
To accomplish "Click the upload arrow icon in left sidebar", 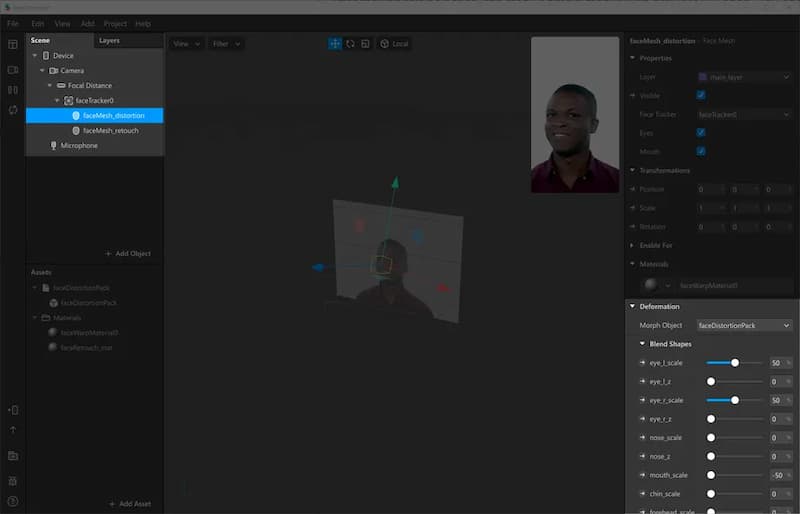I will pos(13,430).
